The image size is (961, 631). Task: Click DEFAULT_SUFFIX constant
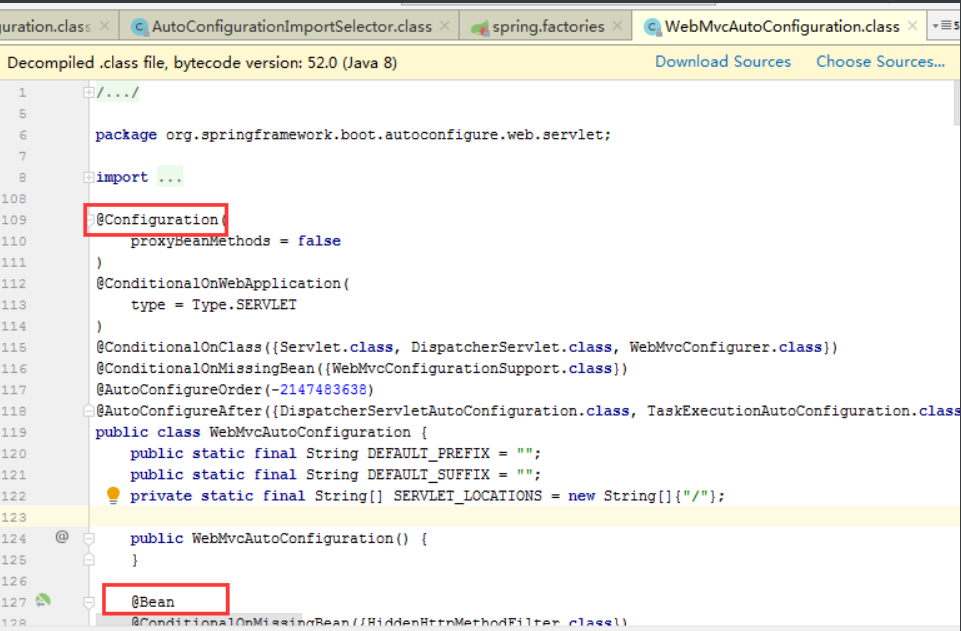tap(428, 475)
